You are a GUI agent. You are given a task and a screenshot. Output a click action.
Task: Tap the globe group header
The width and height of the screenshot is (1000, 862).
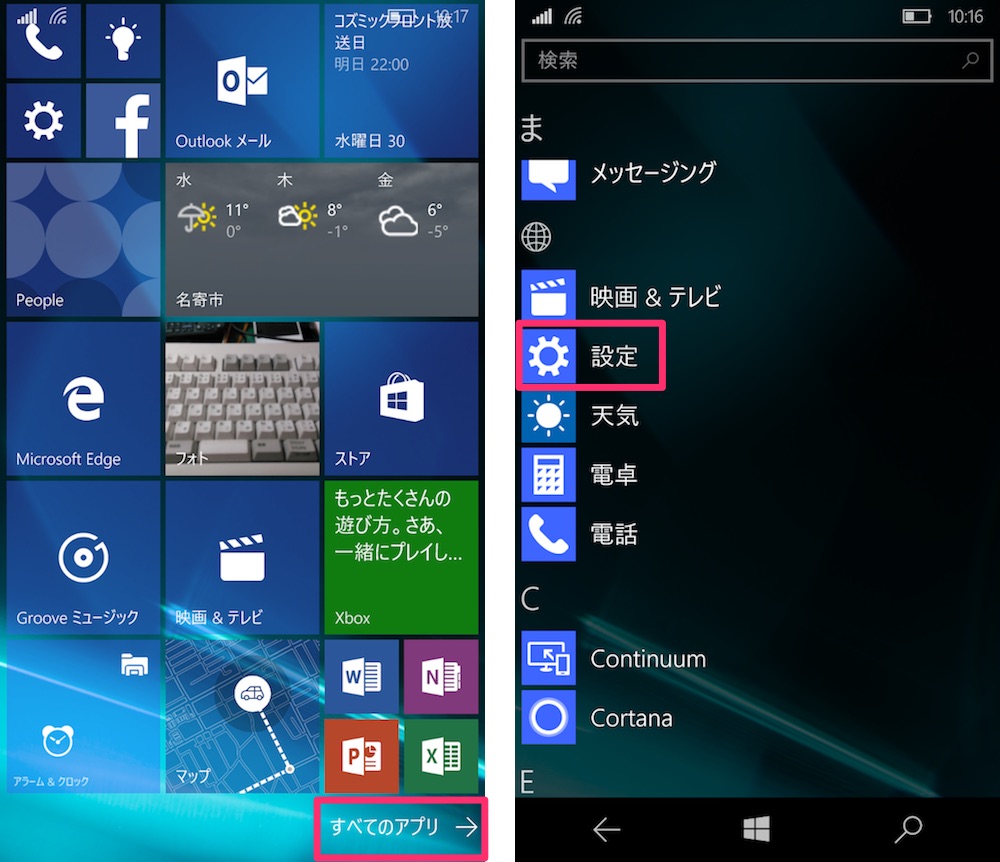(536, 237)
